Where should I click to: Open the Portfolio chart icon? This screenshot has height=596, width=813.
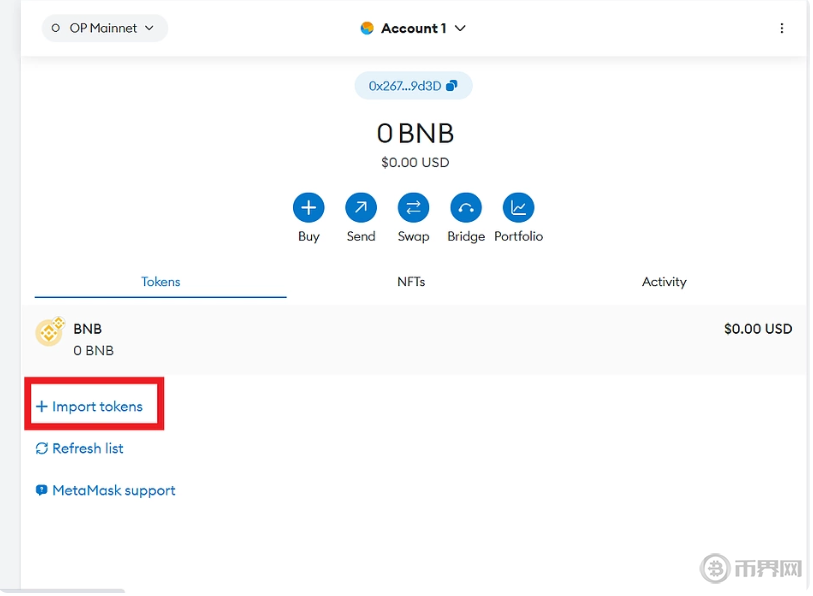point(518,208)
